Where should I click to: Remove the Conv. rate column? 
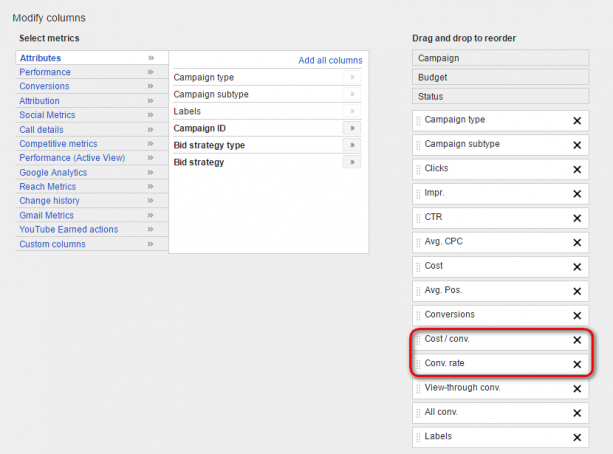tap(577, 364)
